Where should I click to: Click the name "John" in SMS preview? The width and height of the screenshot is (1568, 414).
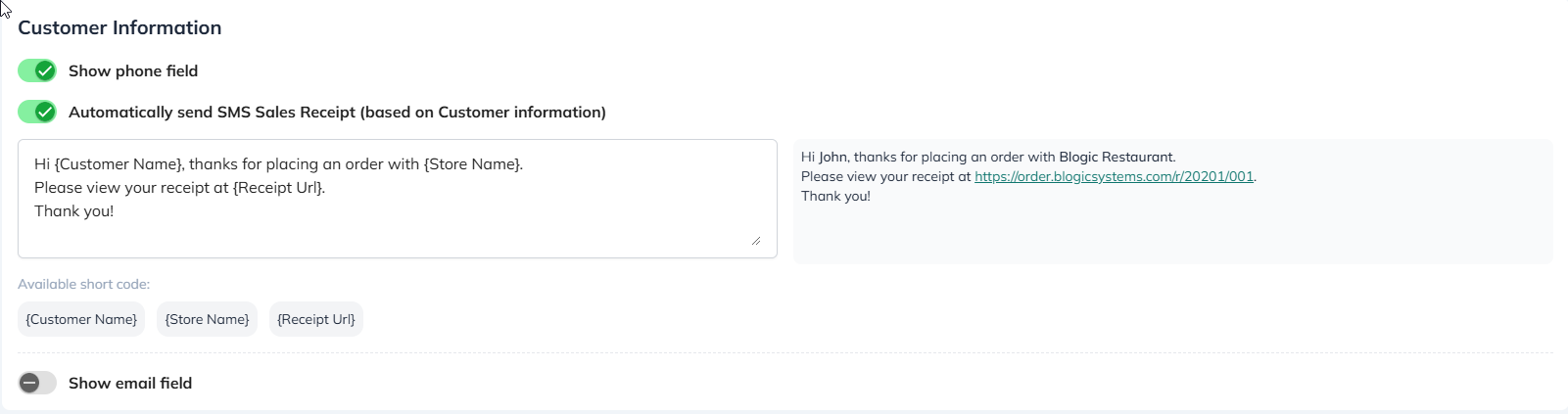(x=833, y=157)
